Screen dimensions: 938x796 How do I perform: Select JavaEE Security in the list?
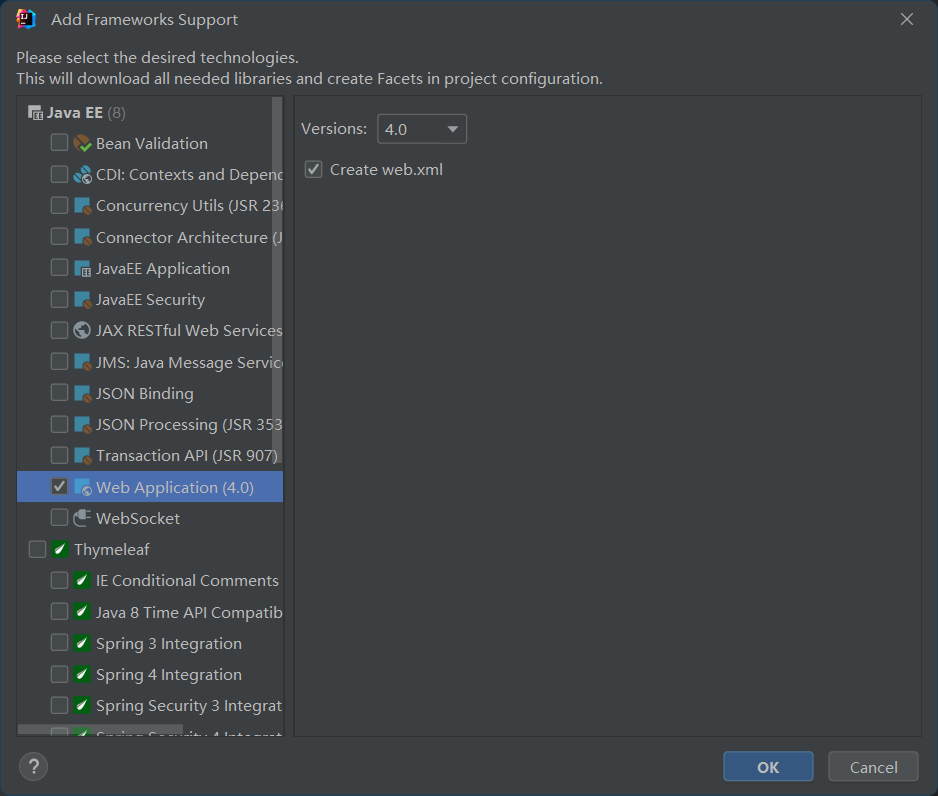coord(150,299)
